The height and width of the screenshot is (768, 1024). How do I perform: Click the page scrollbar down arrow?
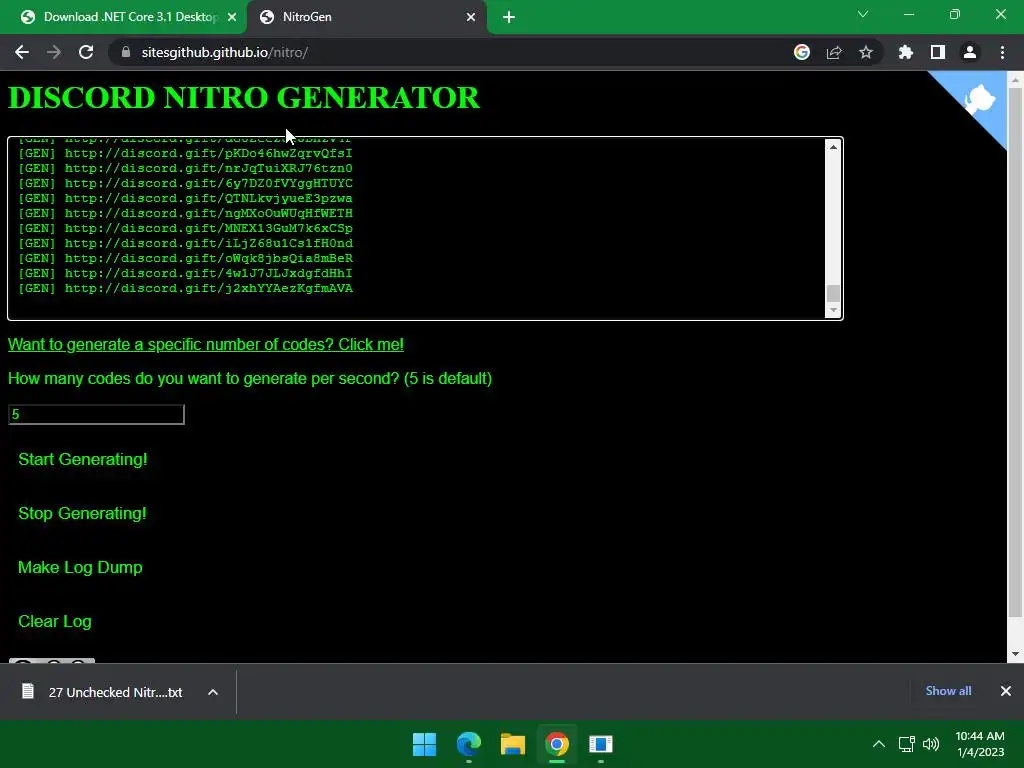(1015, 654)
